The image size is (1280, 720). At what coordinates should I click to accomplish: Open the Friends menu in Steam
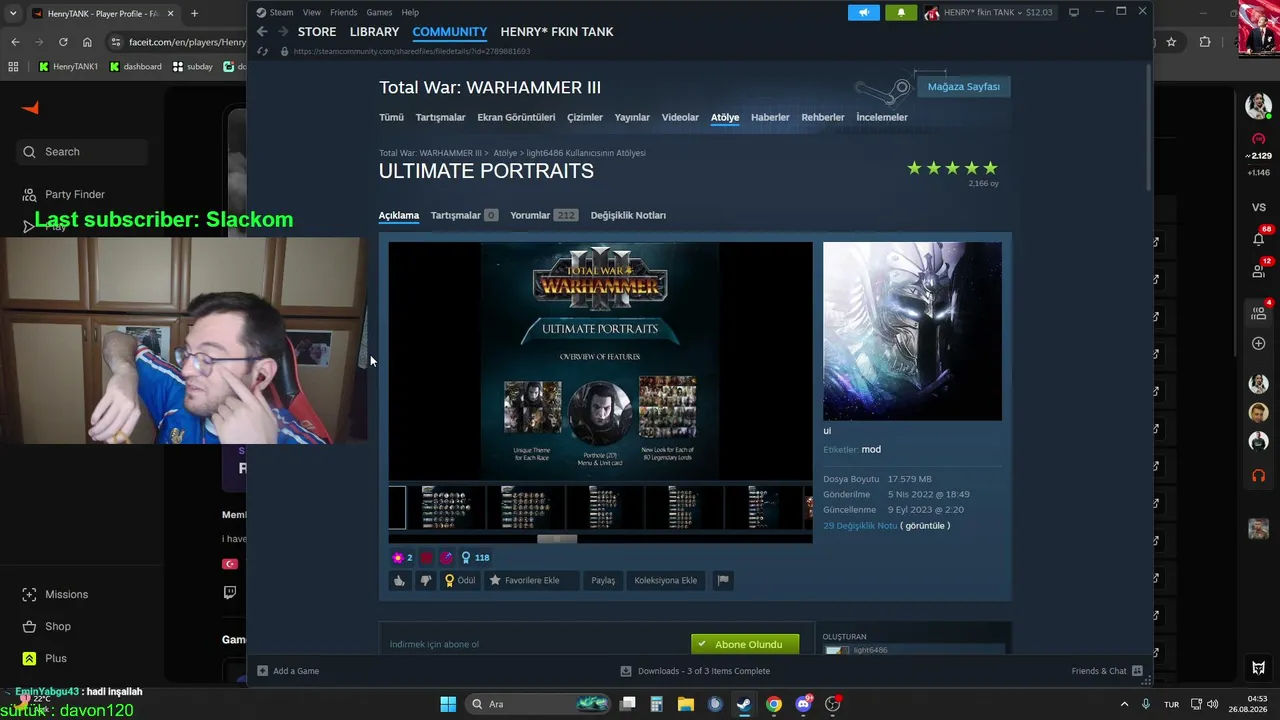coord(343,12)
